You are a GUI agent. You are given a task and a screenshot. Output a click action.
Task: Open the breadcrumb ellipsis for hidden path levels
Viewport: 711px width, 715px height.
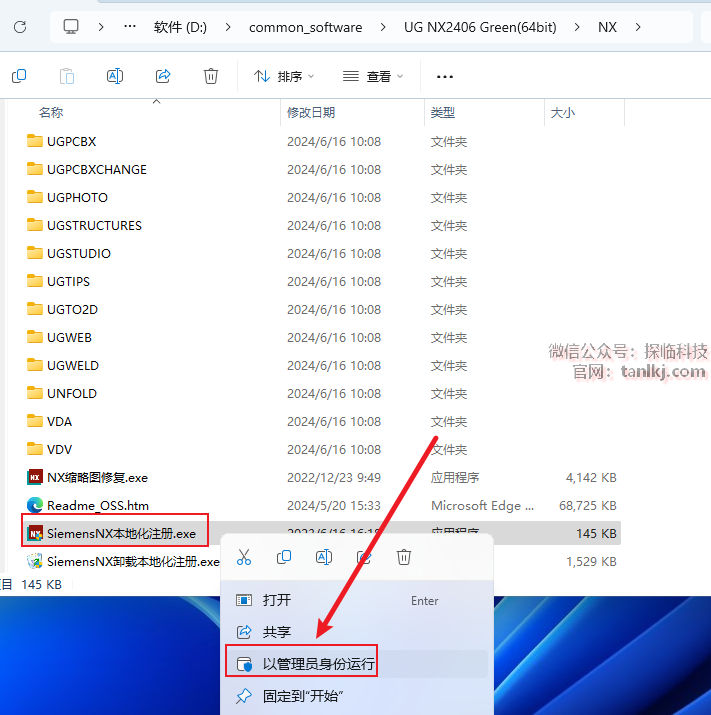[x=130, y=27]
